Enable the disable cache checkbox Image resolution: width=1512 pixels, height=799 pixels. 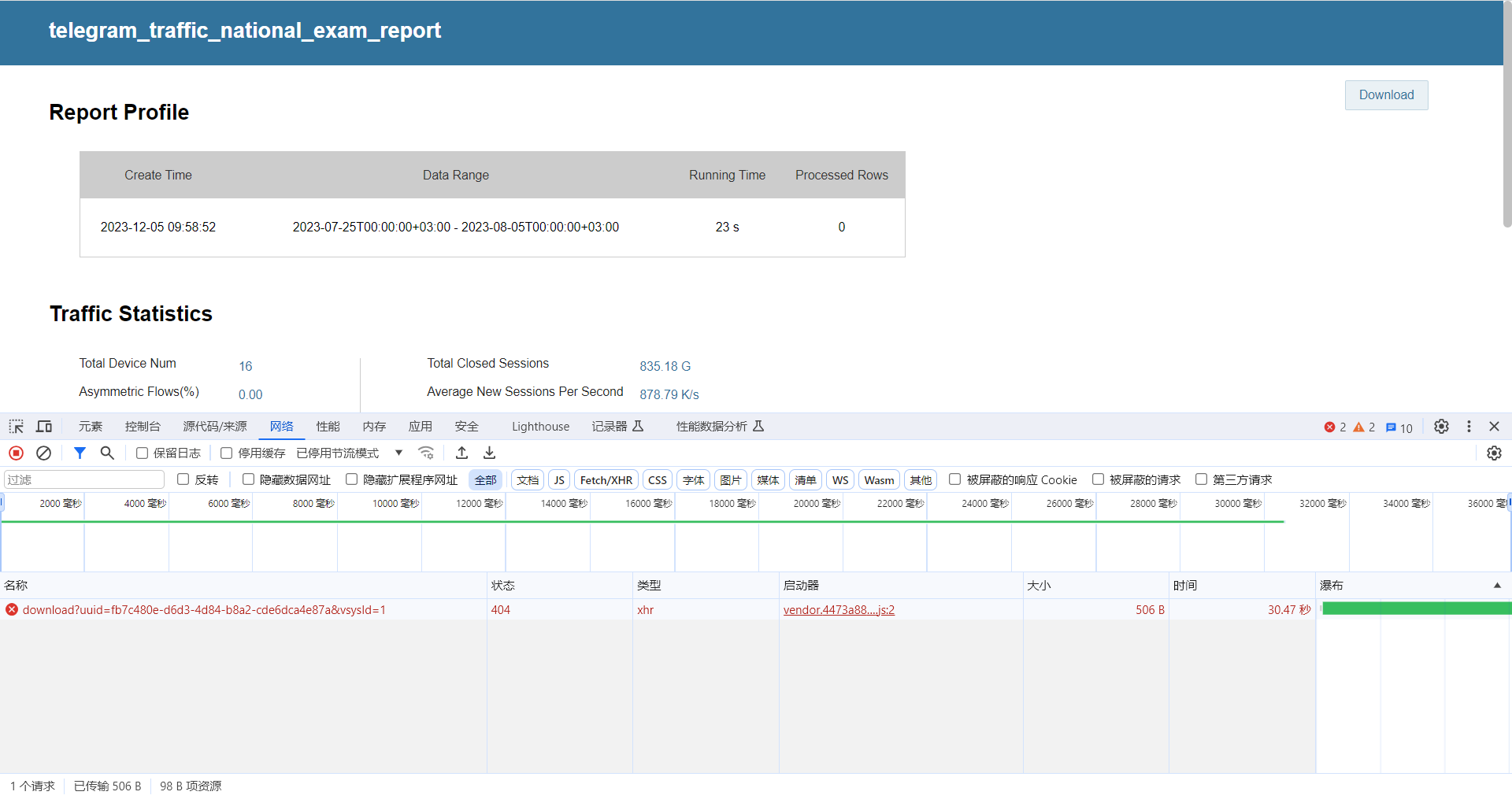[x=227, y=453]
